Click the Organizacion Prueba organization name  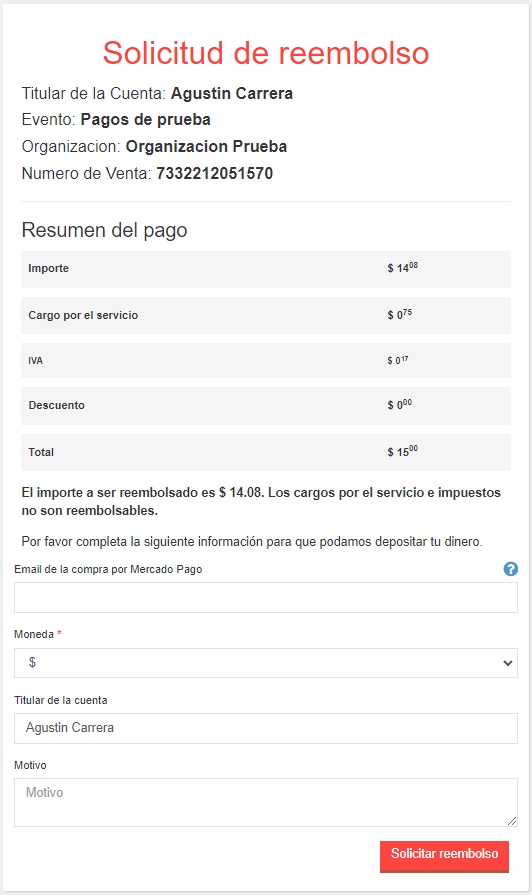(x=206, y=147)
